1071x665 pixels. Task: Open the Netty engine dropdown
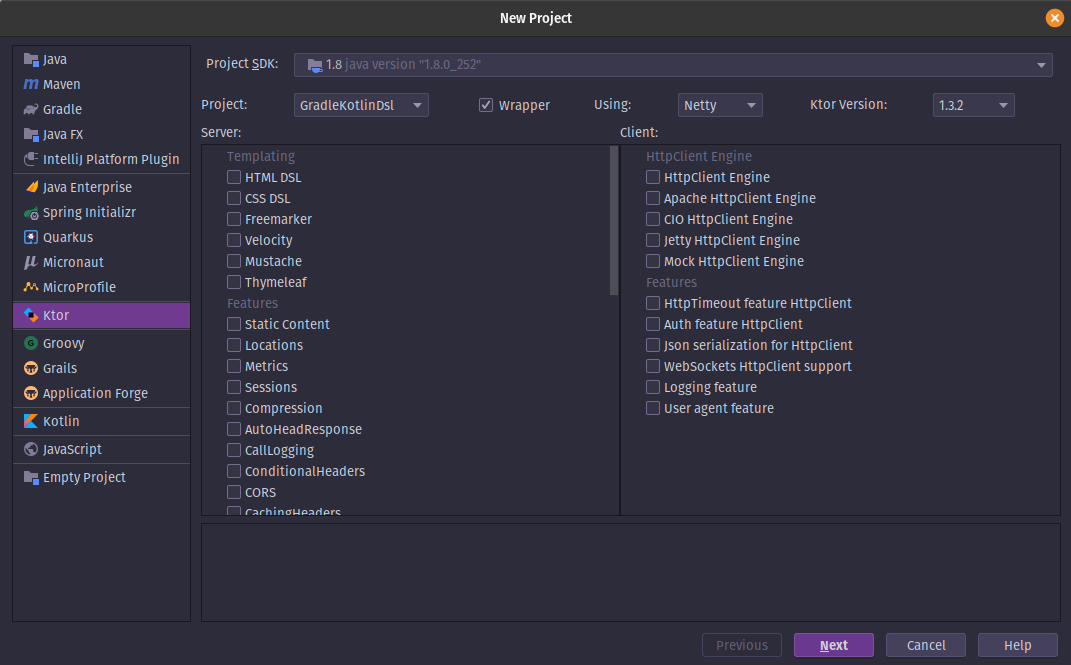(x=720, y=105)
